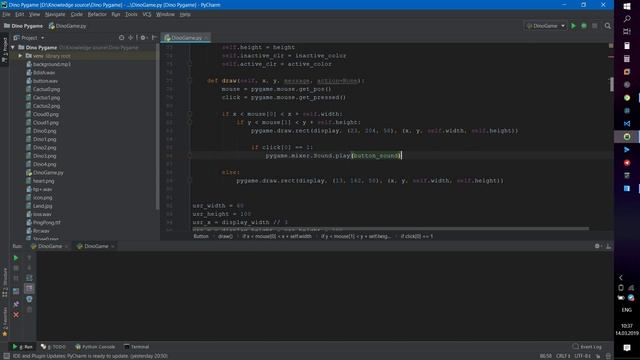Image resolution: width=640 pixels, height=360 pixels.
Task: Open Search Everywhere magnifier in toolbar
Action: pyautogui.click(x=608, y=26)
